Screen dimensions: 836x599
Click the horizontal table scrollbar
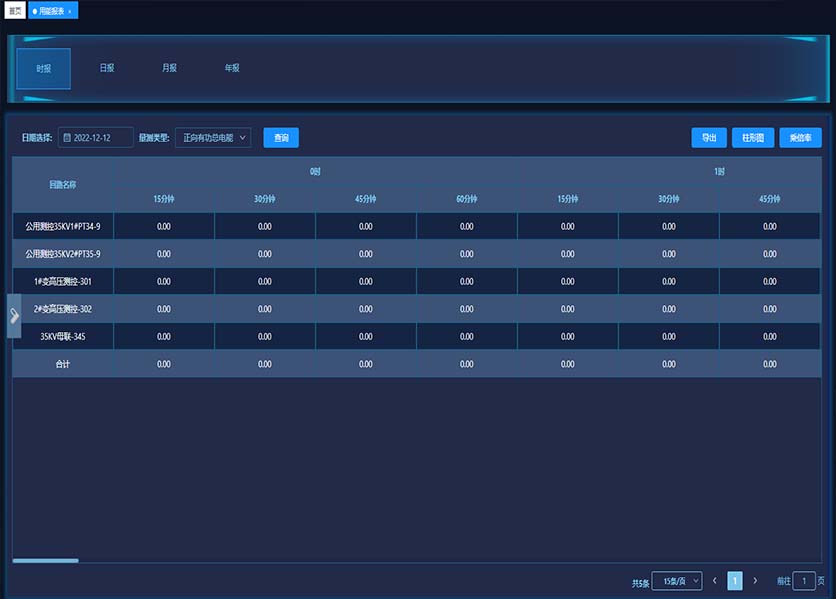(45, 560)
